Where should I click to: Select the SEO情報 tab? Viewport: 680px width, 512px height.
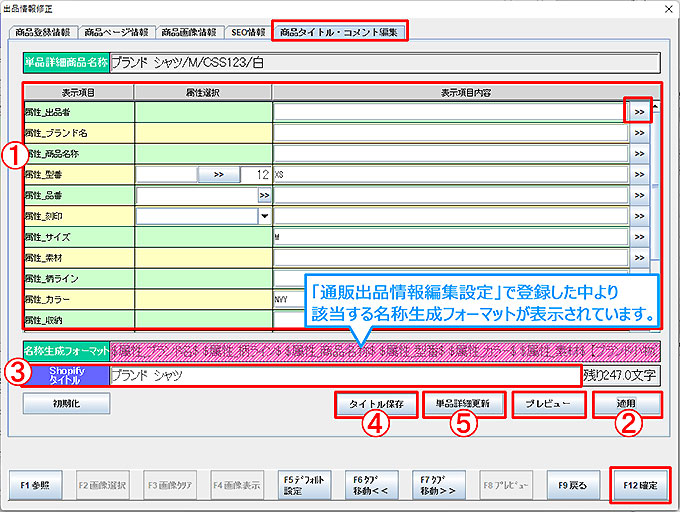click(248, 32)
